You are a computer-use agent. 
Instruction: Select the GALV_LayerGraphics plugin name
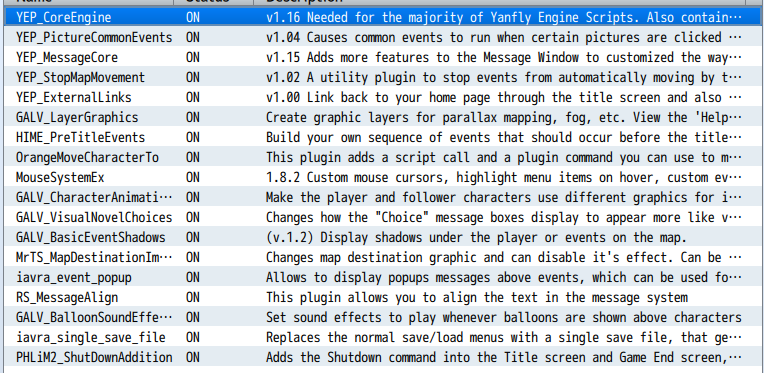[x=77, y=117]
